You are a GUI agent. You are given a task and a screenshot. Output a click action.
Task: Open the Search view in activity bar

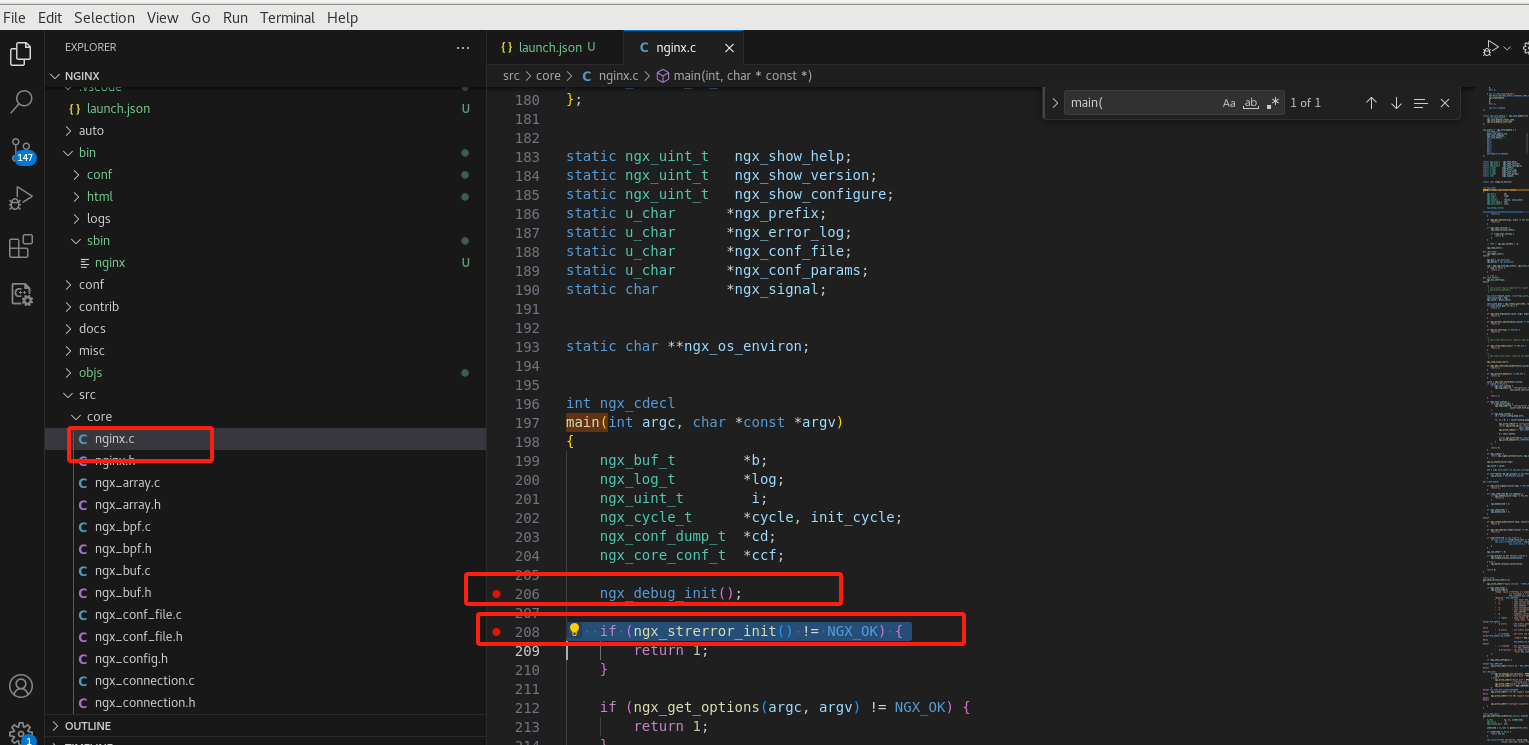[21, 101]
